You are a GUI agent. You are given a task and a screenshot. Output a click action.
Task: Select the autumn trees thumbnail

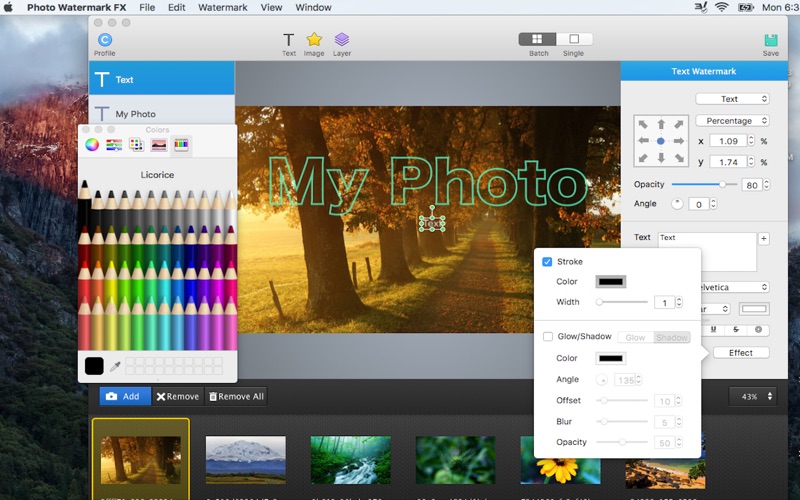(141, 460)
